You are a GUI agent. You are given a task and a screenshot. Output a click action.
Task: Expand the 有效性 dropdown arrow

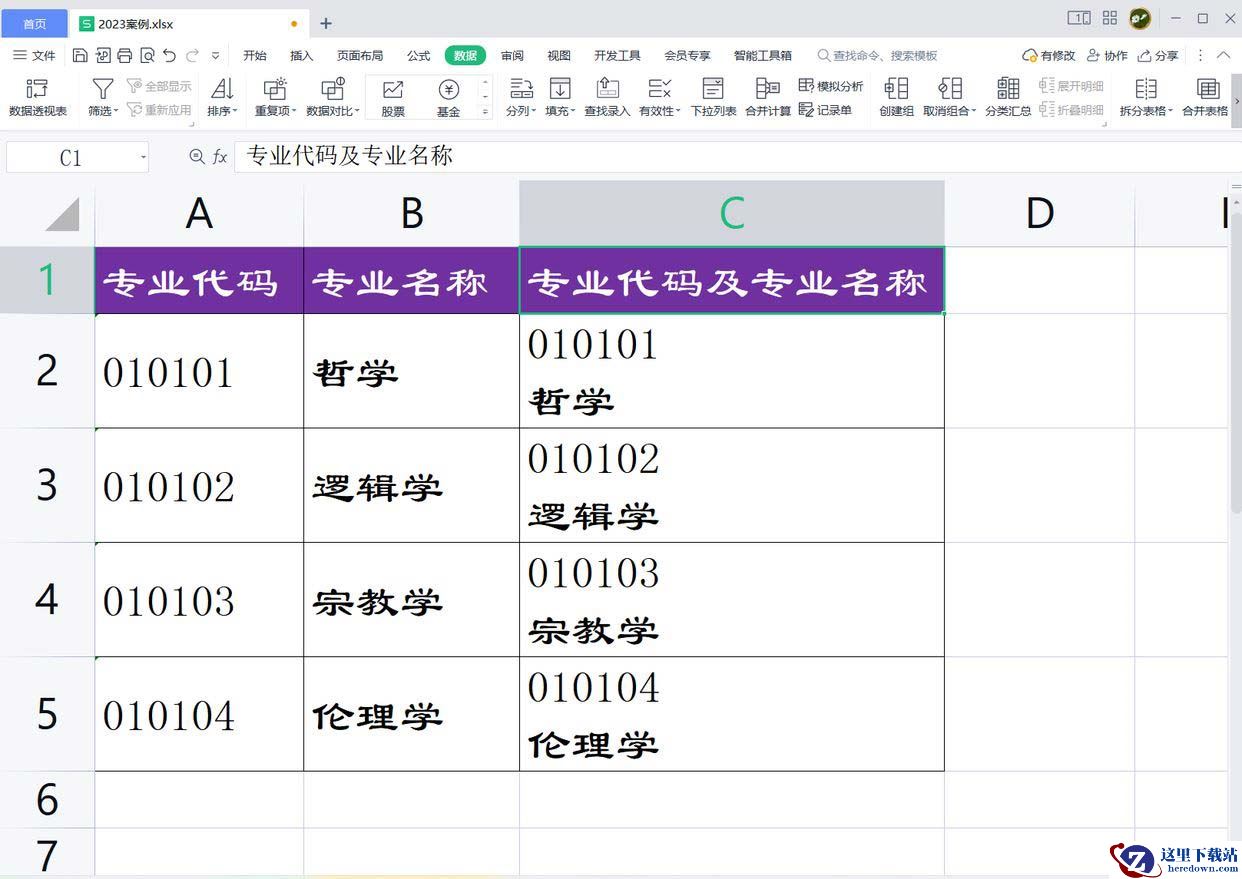pos(678,112)
